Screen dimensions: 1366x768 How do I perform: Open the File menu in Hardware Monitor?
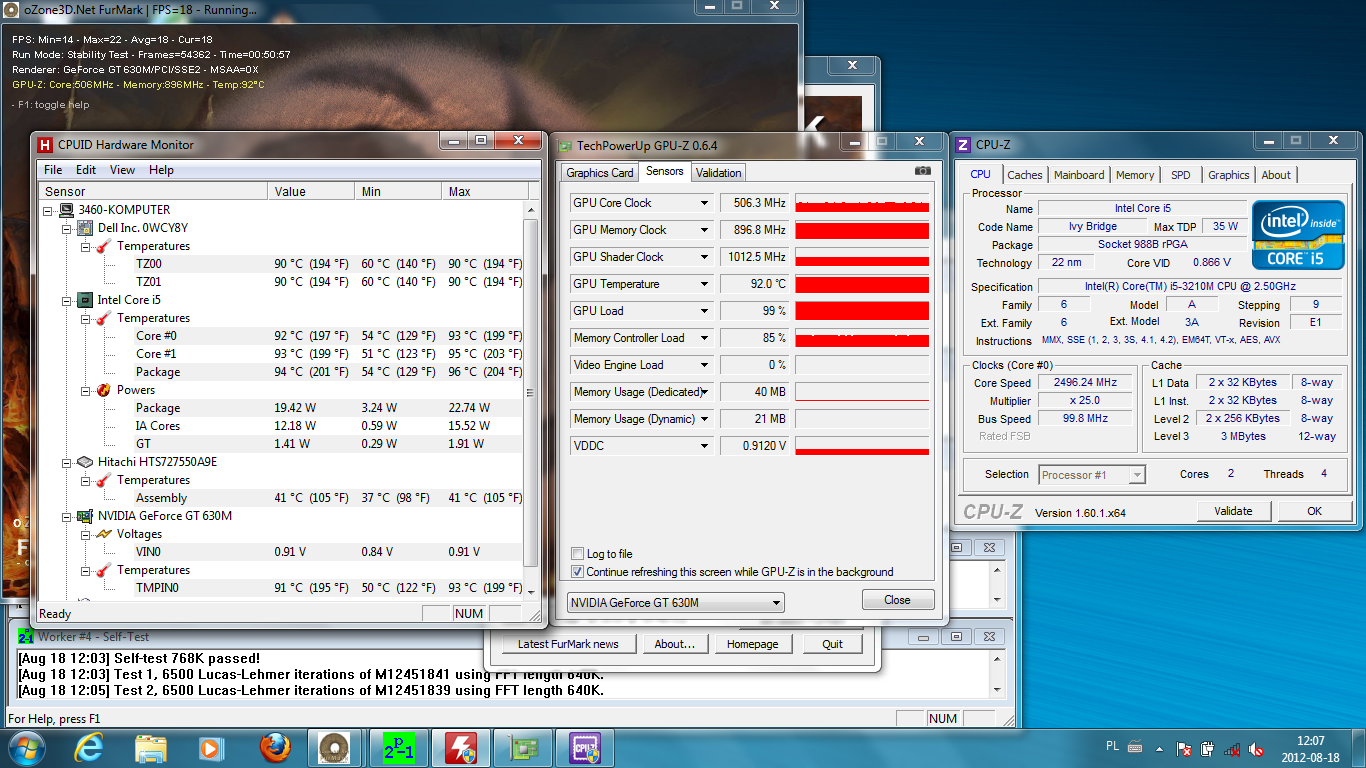53,170
